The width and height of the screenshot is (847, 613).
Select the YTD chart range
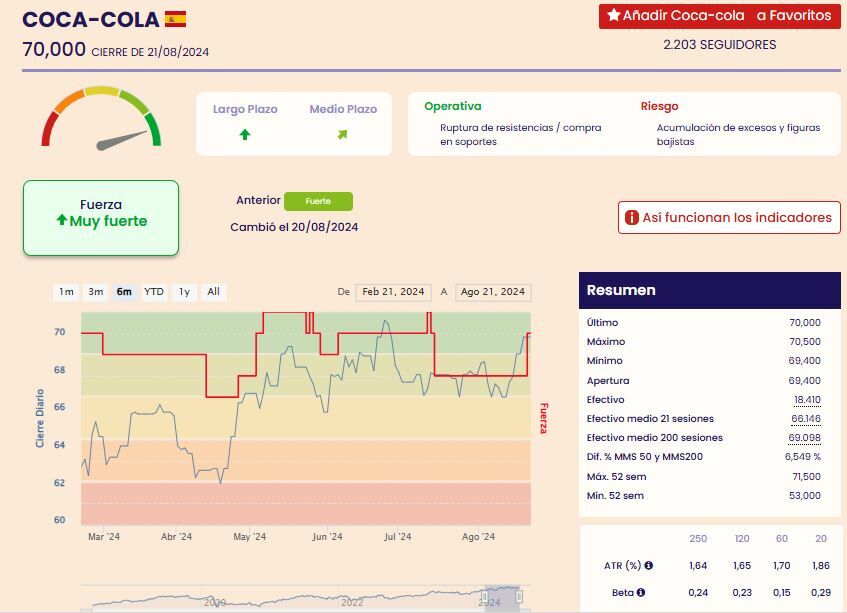click(x=154, y=292)
